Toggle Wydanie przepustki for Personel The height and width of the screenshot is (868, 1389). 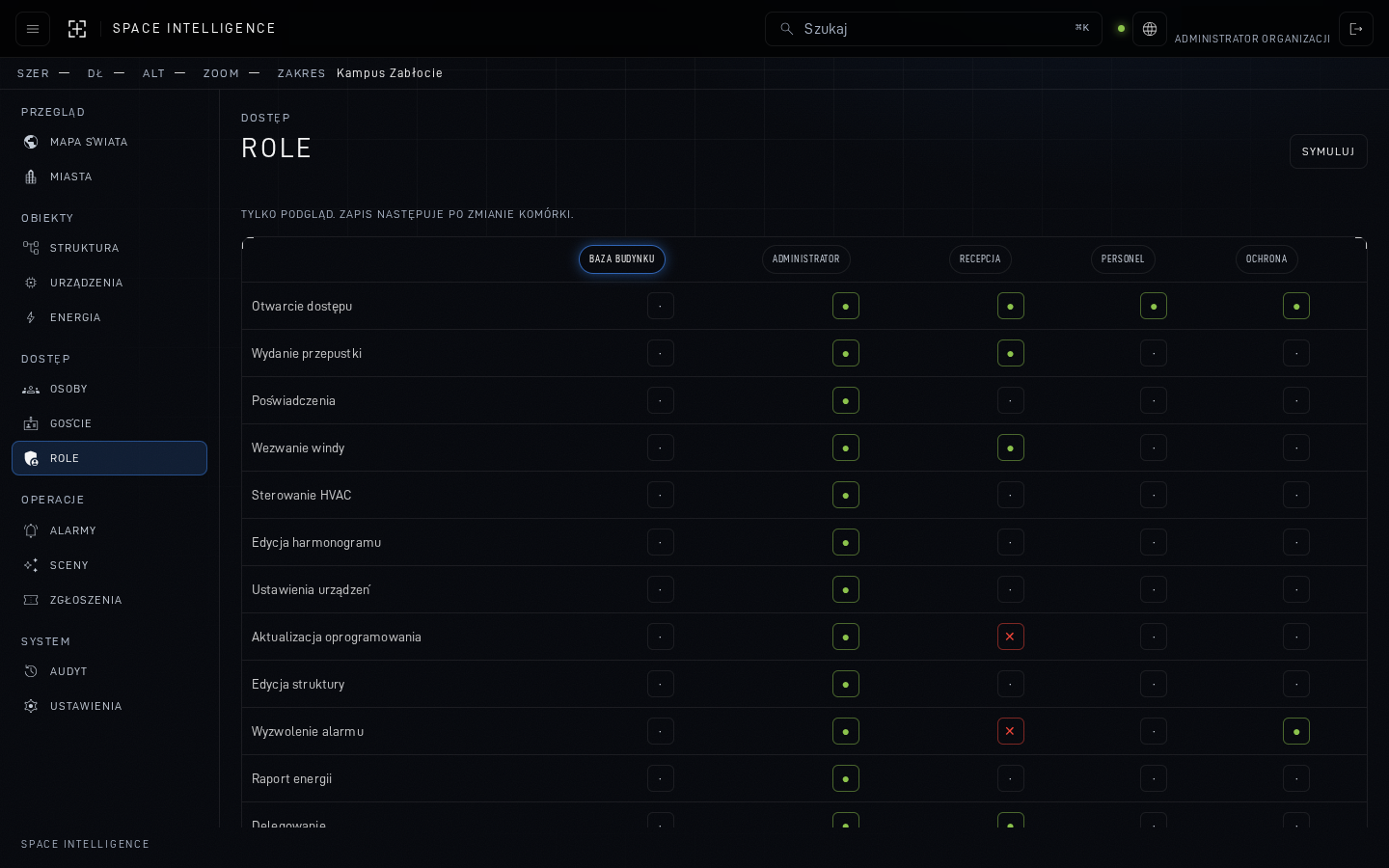tap(1154, 353)
